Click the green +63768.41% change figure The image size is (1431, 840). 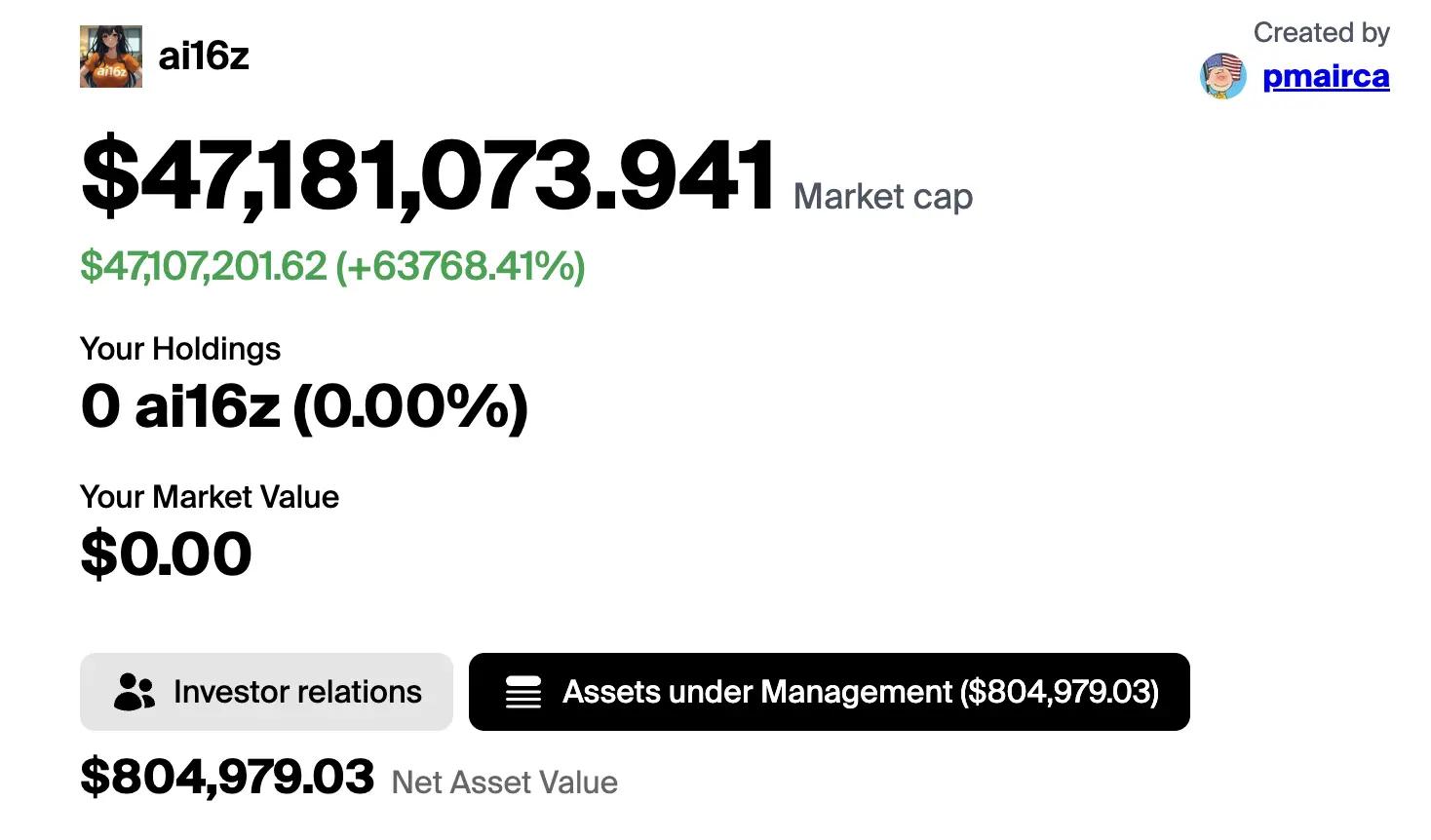[460, 266]
